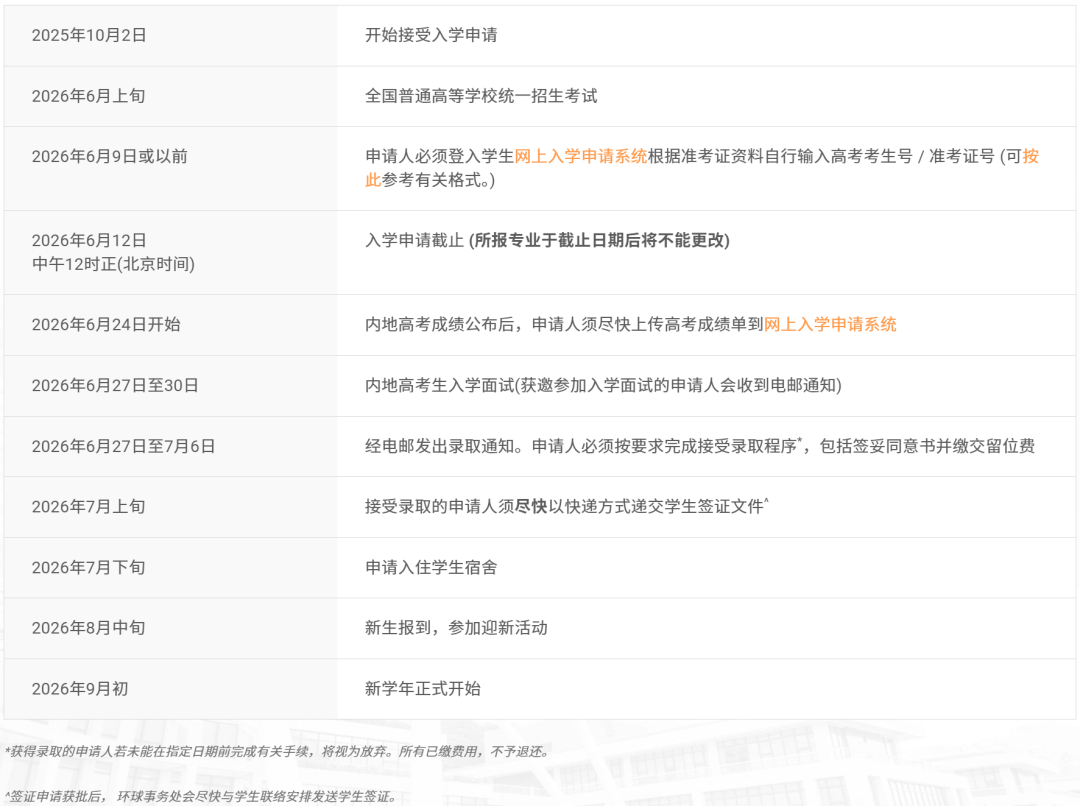Click the date cell 2026年6月12日
1080x806 pixels.
pyautogui.click(x=89, y=240)
